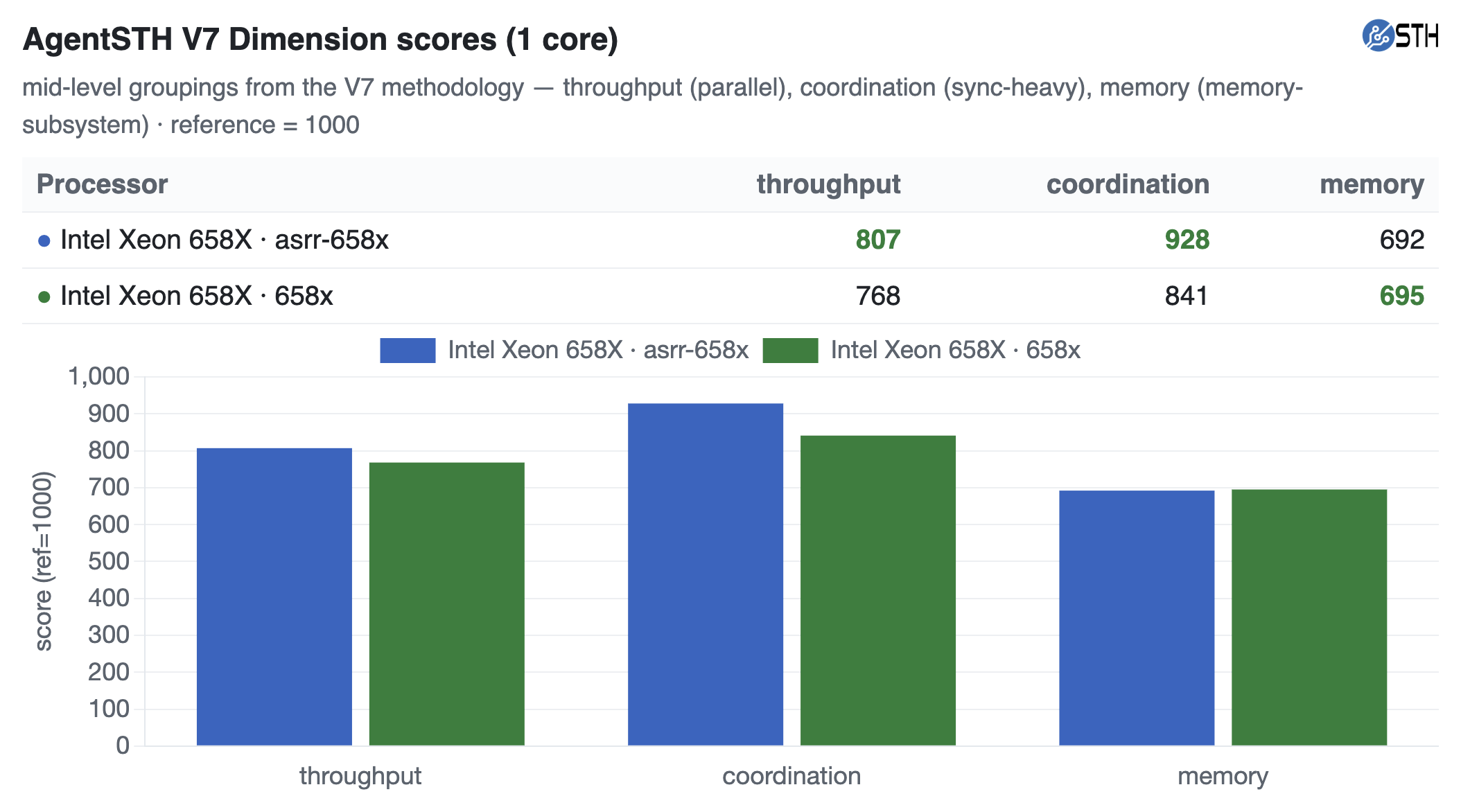Click the blue dot beside asrr-658x row
Image resolution: width=1461 pixels, height=812 pixels.
click(44, 241)
